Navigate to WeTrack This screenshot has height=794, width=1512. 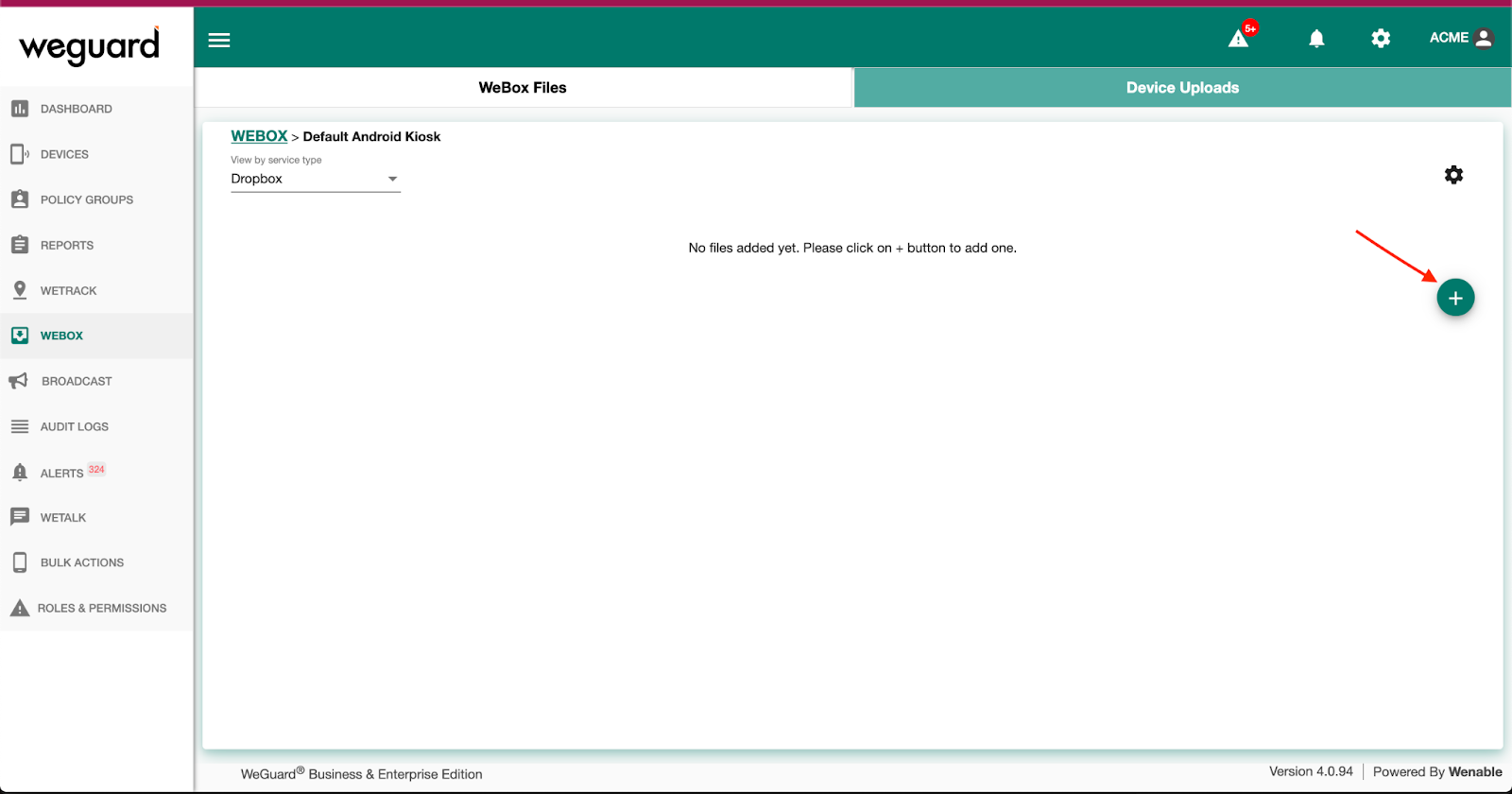[68, 290]
